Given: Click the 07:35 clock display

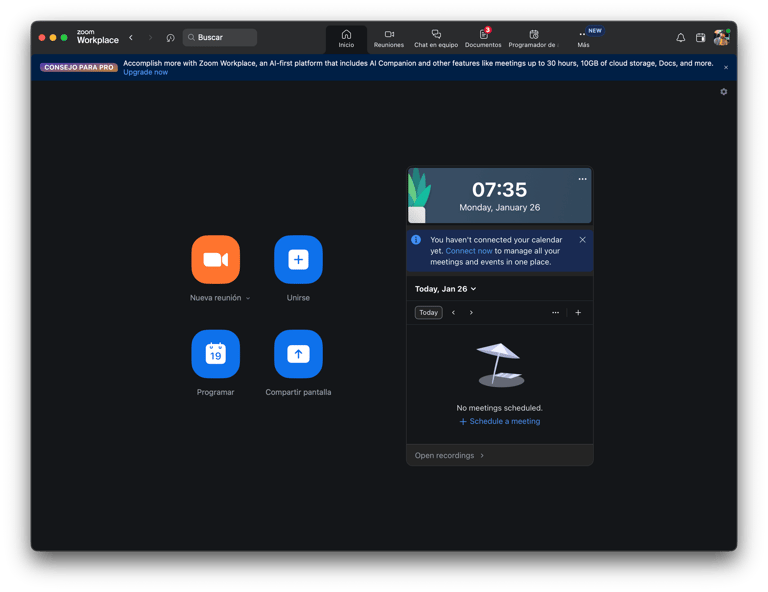Looking at the screenshot, I should point(500,189).
